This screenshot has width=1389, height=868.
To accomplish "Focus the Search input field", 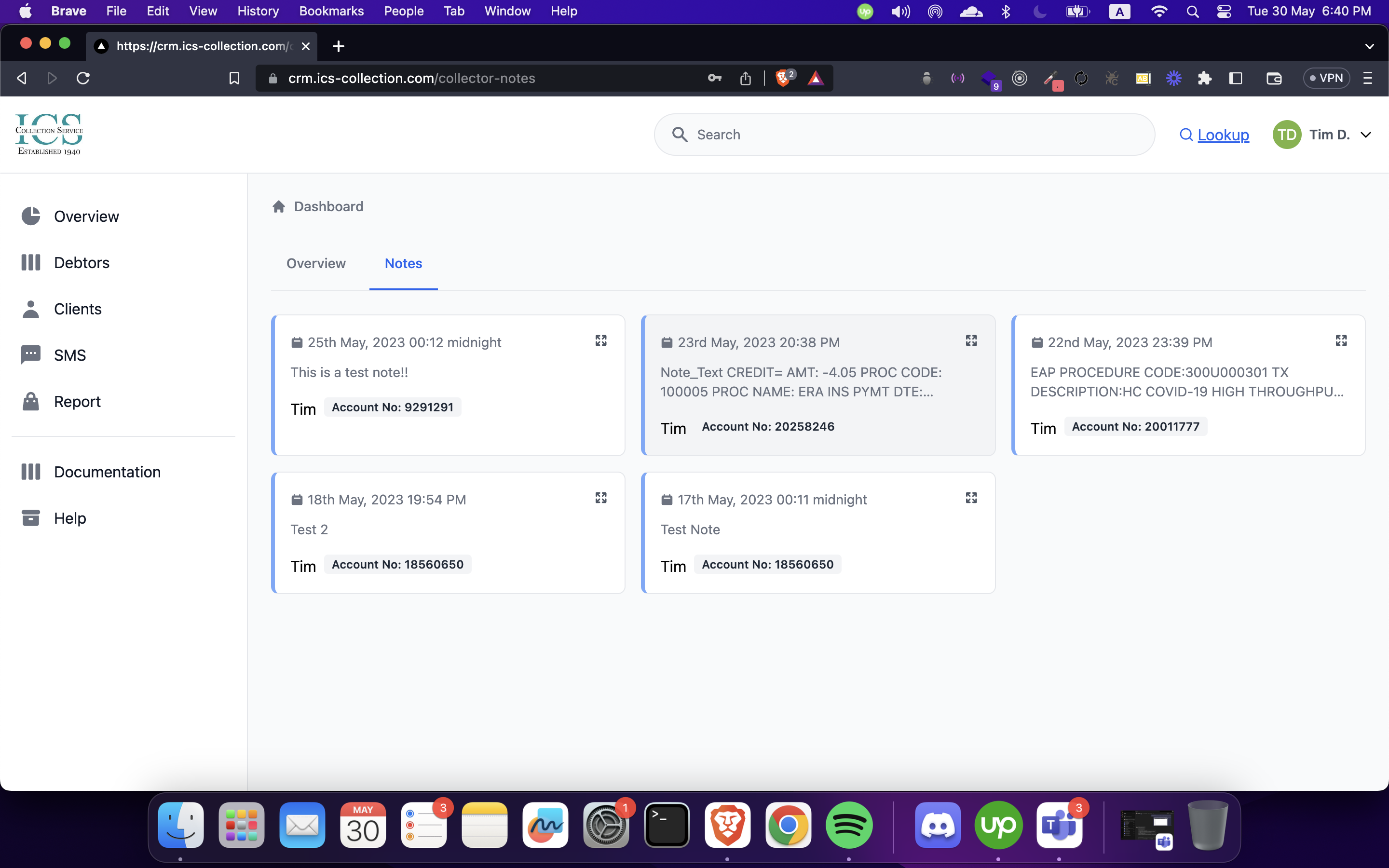I will [x=904, y=135].
